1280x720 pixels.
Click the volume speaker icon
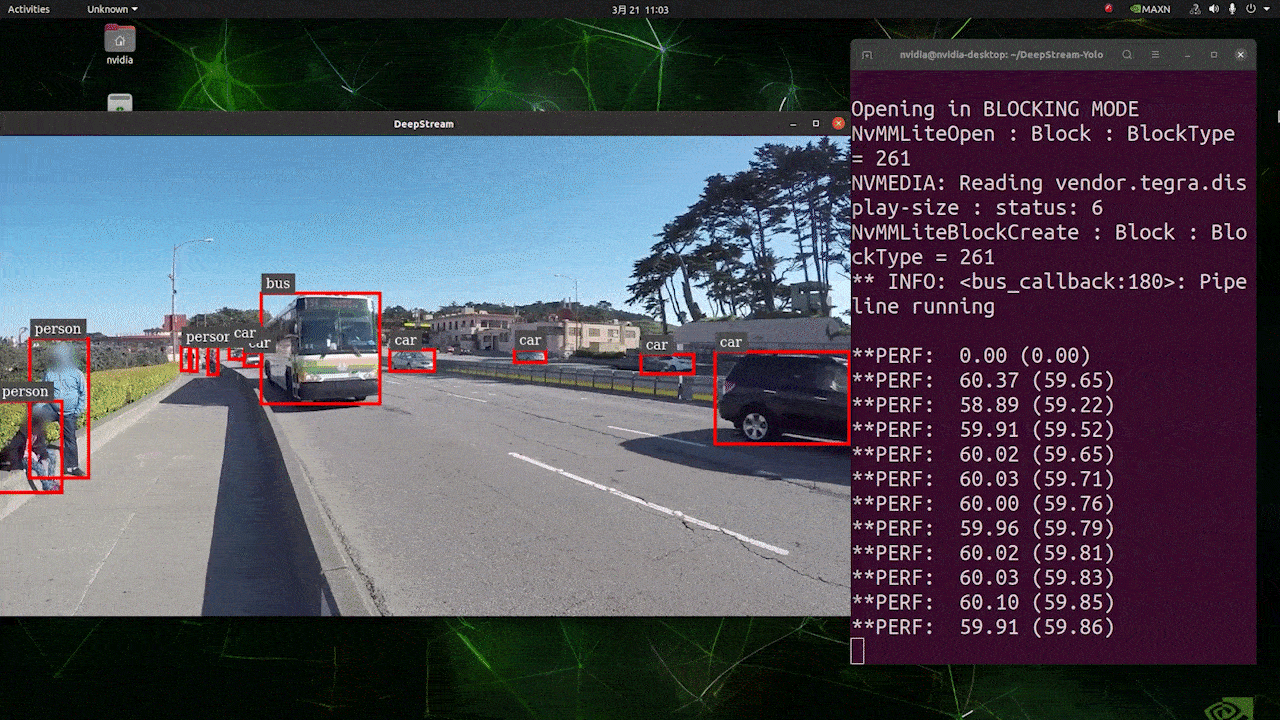[1214, 9]
